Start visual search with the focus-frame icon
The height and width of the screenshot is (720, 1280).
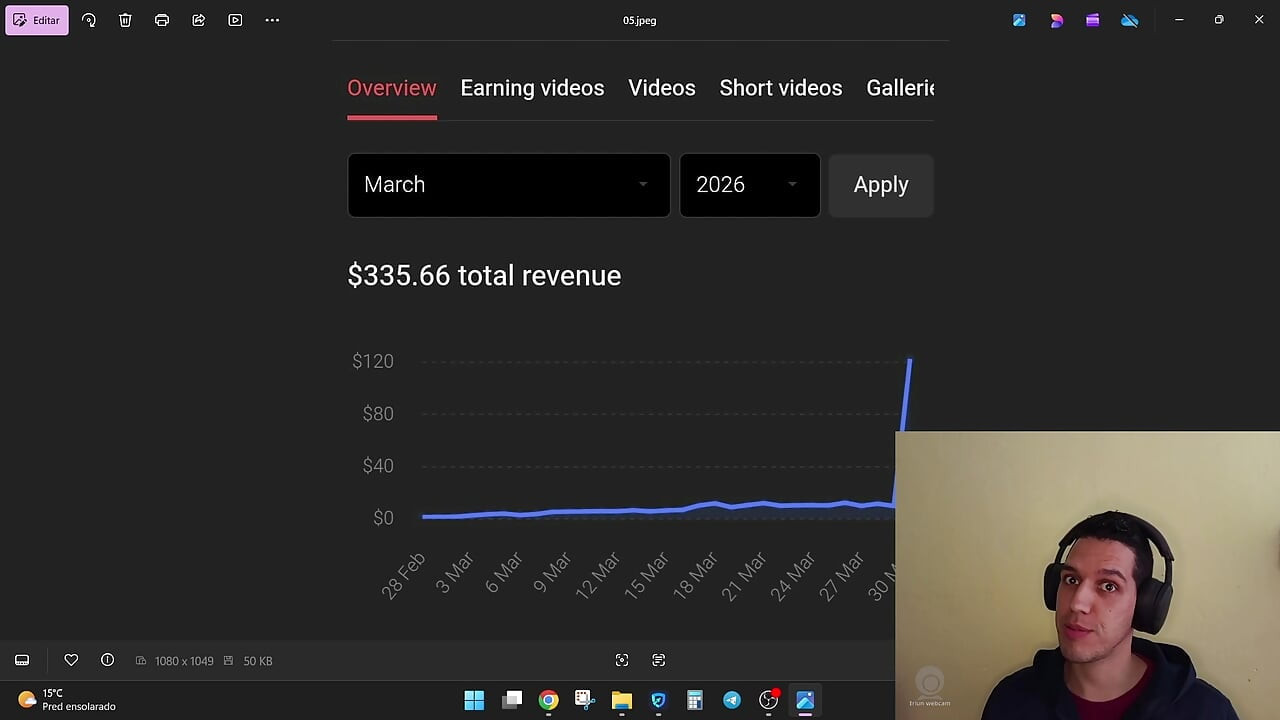pyautogui.click(x=622, y=660)
